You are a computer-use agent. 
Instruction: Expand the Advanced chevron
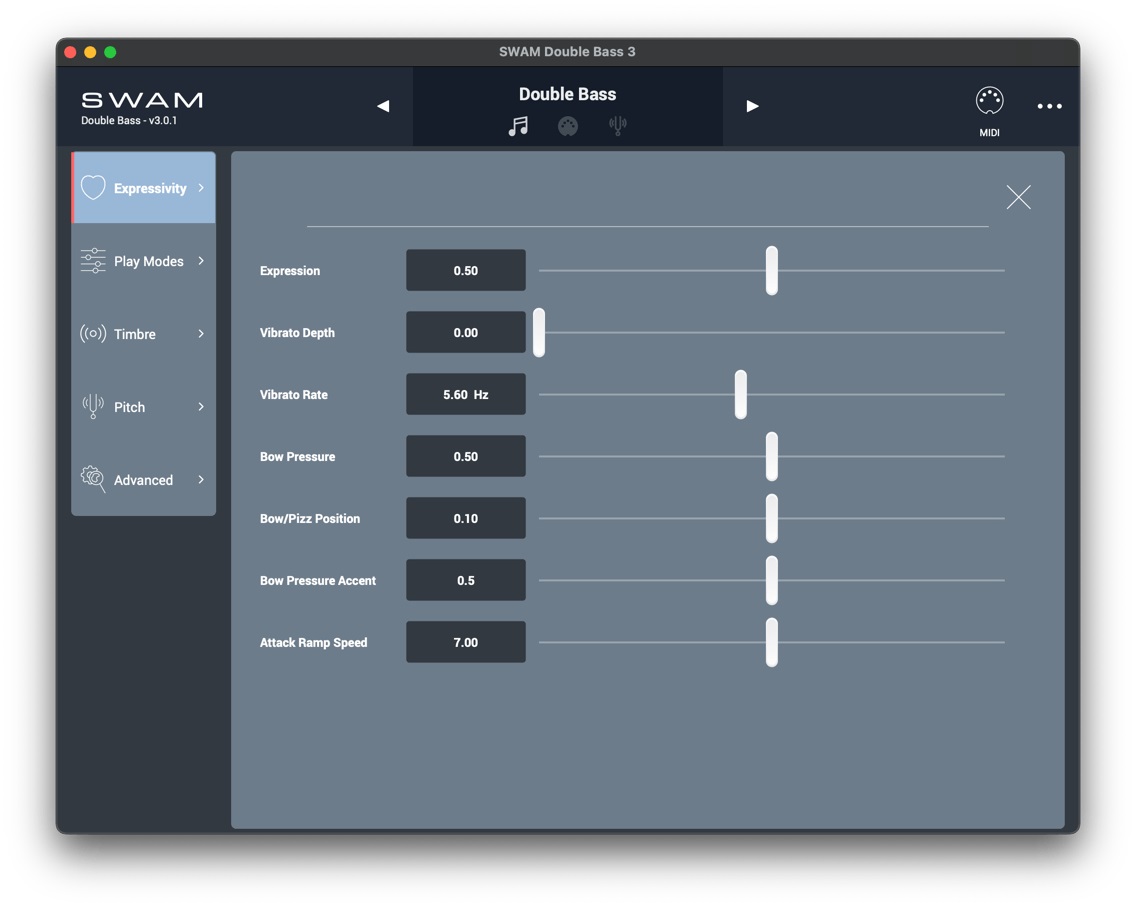[x=201, y=479]
